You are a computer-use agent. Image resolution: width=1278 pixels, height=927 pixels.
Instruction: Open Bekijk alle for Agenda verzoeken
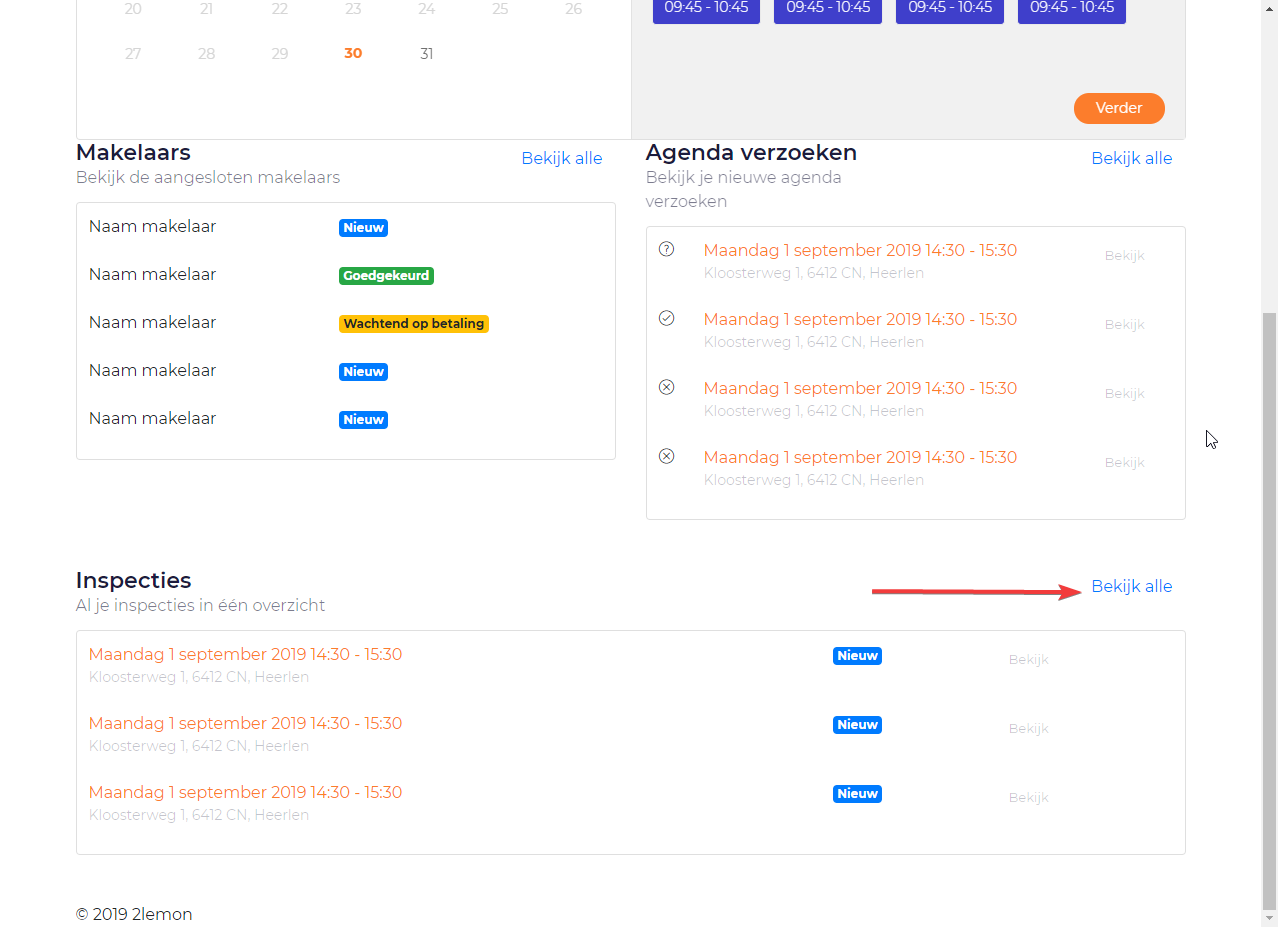pyautogui.click(x=1131, y=159)
